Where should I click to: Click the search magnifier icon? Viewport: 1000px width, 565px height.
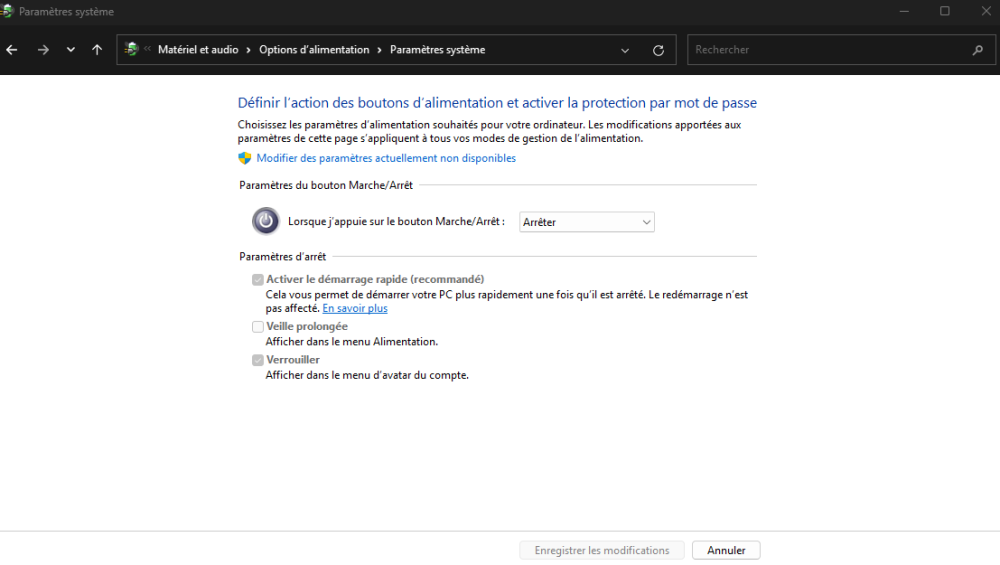[978, 50]
